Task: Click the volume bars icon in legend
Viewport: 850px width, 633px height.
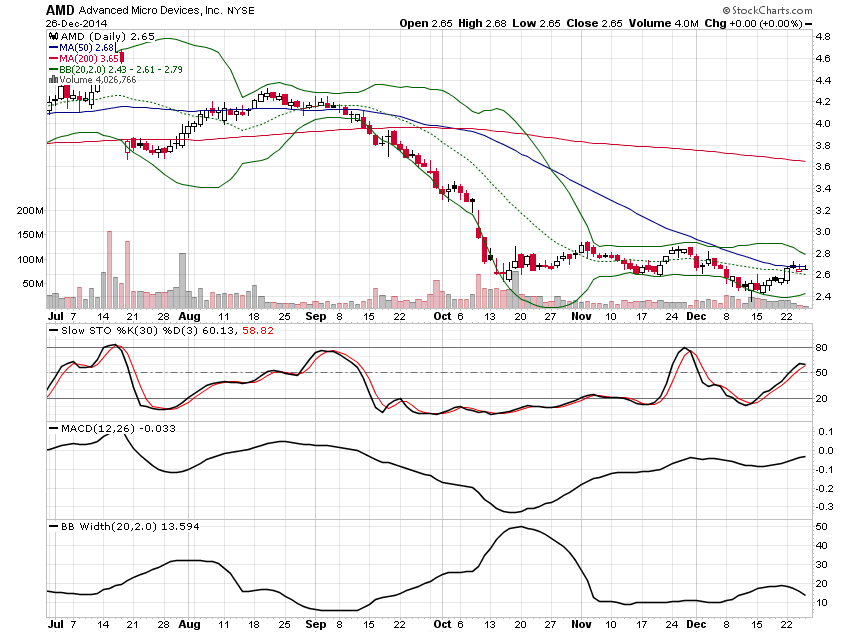Action: tap(53, 80)
